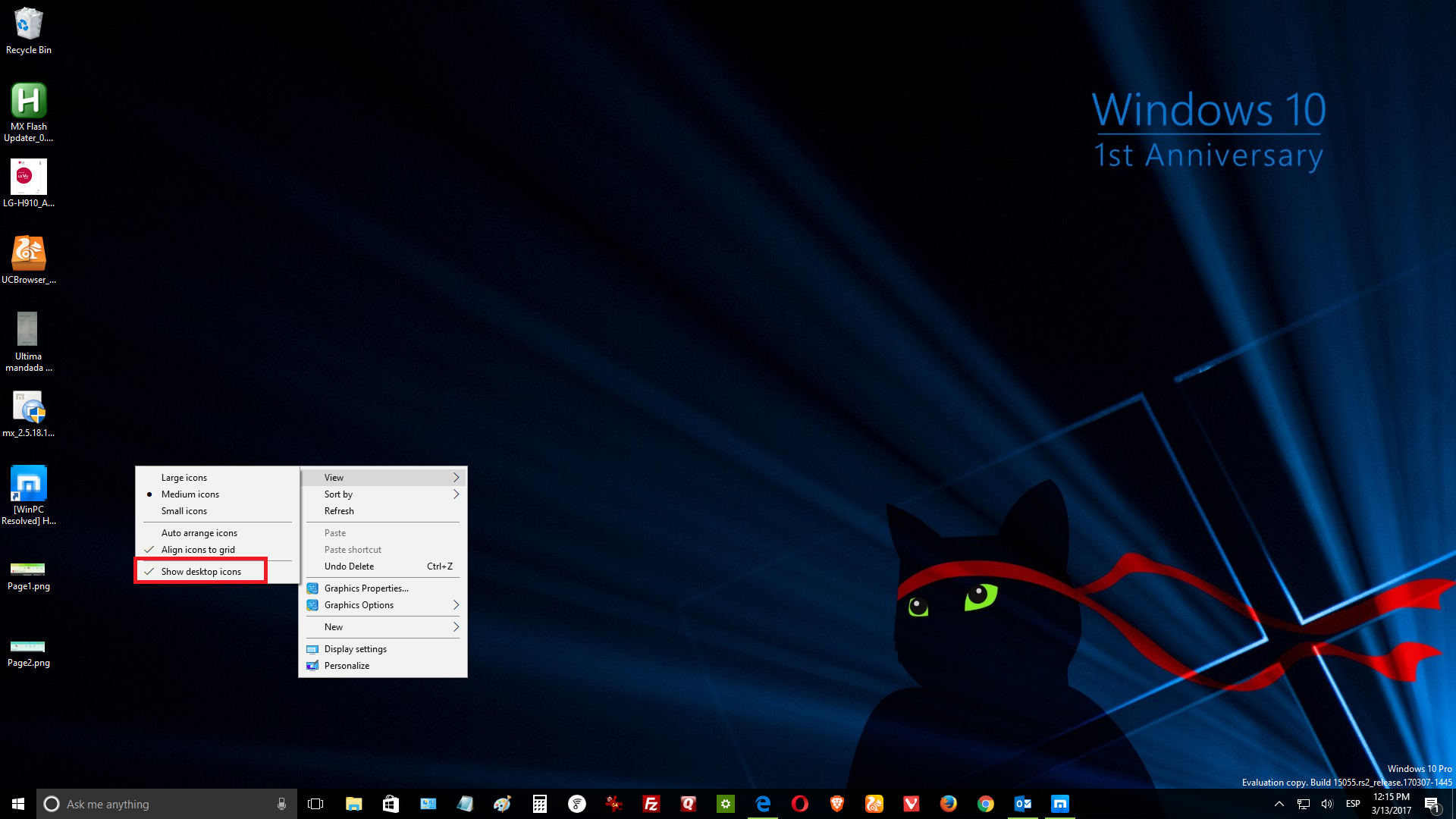Select the Page2.png thumbnail on desktop
Viewport: 1456px width, 819px height.
tap(29, 653)
